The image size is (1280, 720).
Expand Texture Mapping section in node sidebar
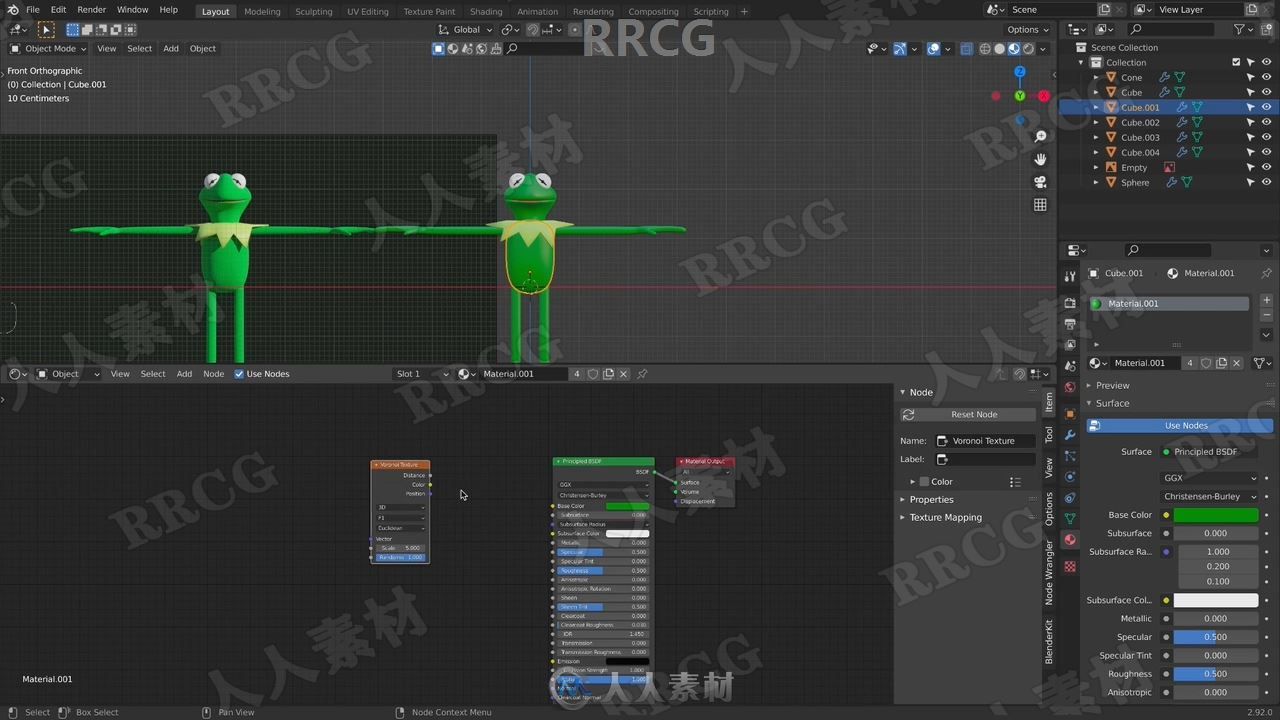pyautogui.click(x=945, y=517)
